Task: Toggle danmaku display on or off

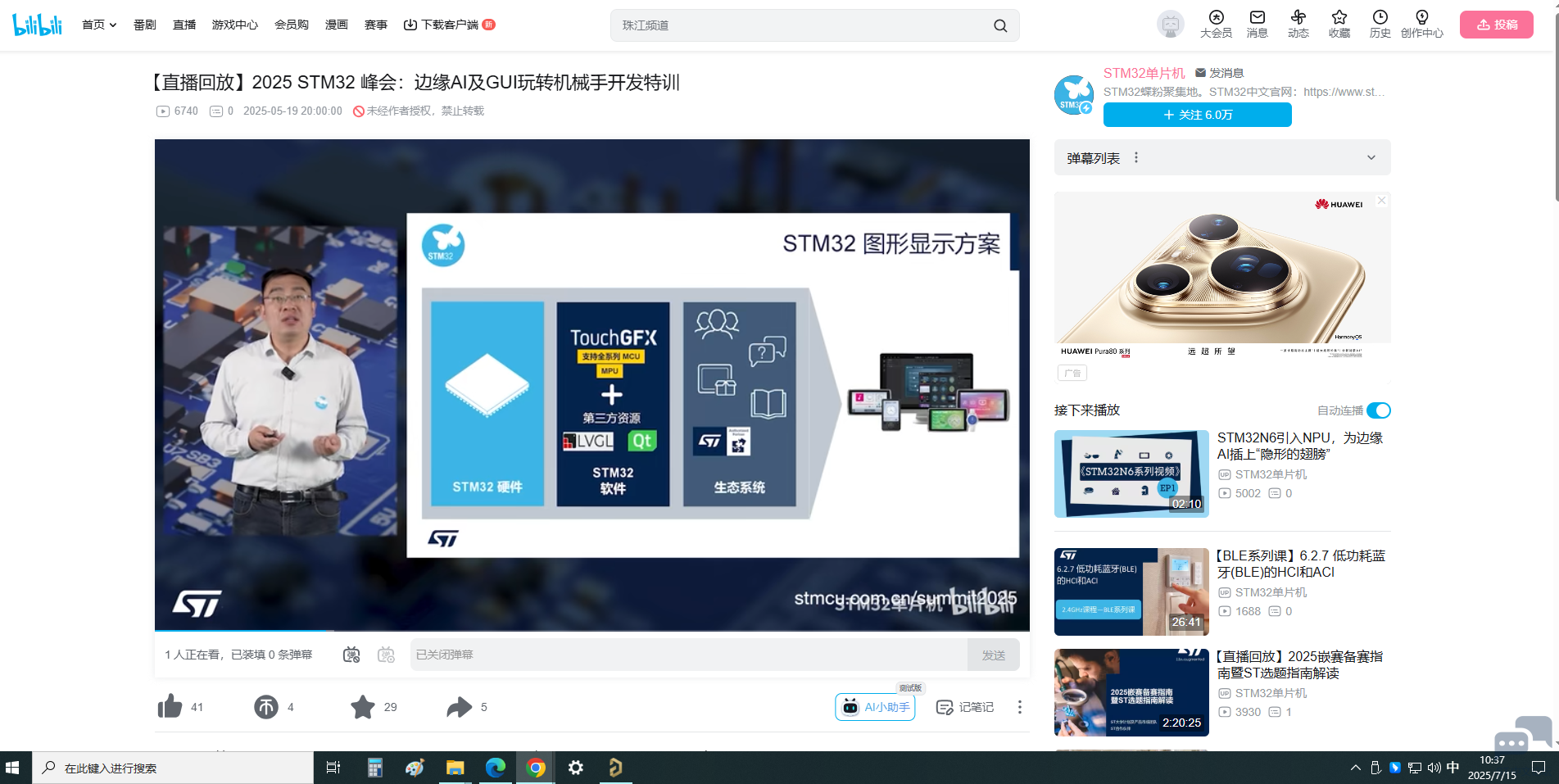Action: click(351, 655)
